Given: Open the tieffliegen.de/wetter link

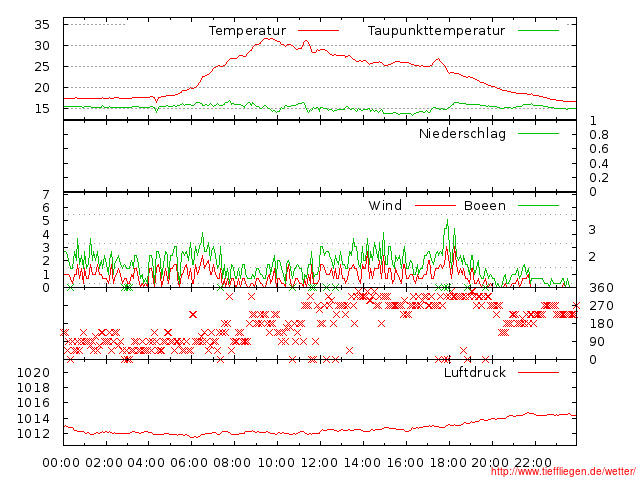Looking at the screenshot, I should pos(563,472).
